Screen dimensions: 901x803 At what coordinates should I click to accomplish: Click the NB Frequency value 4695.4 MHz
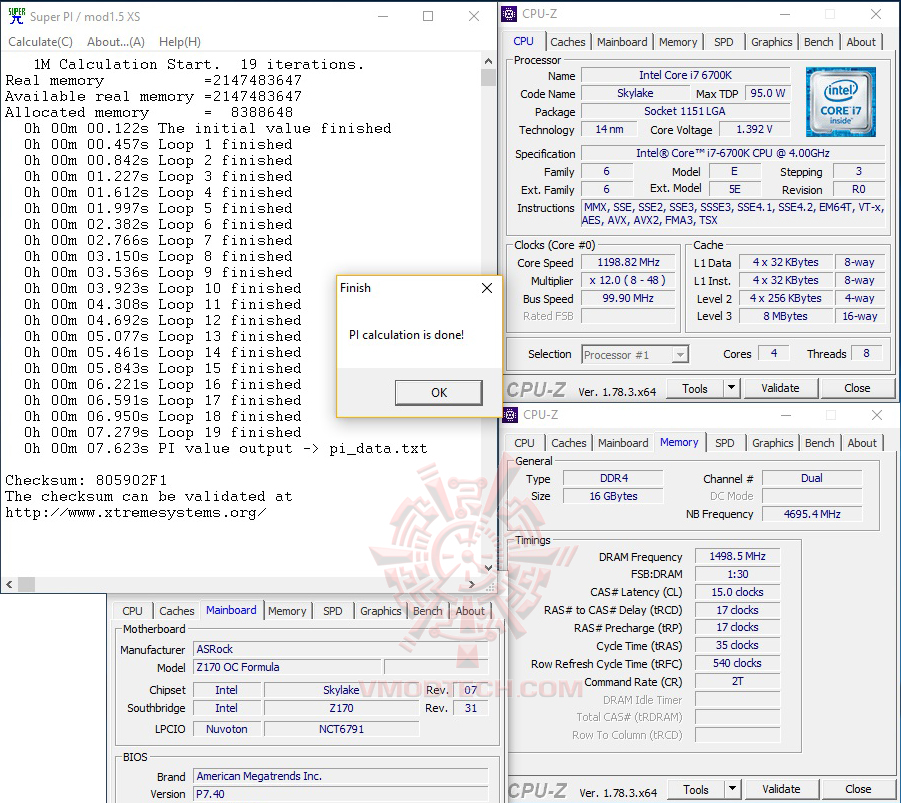click(812, 514)
